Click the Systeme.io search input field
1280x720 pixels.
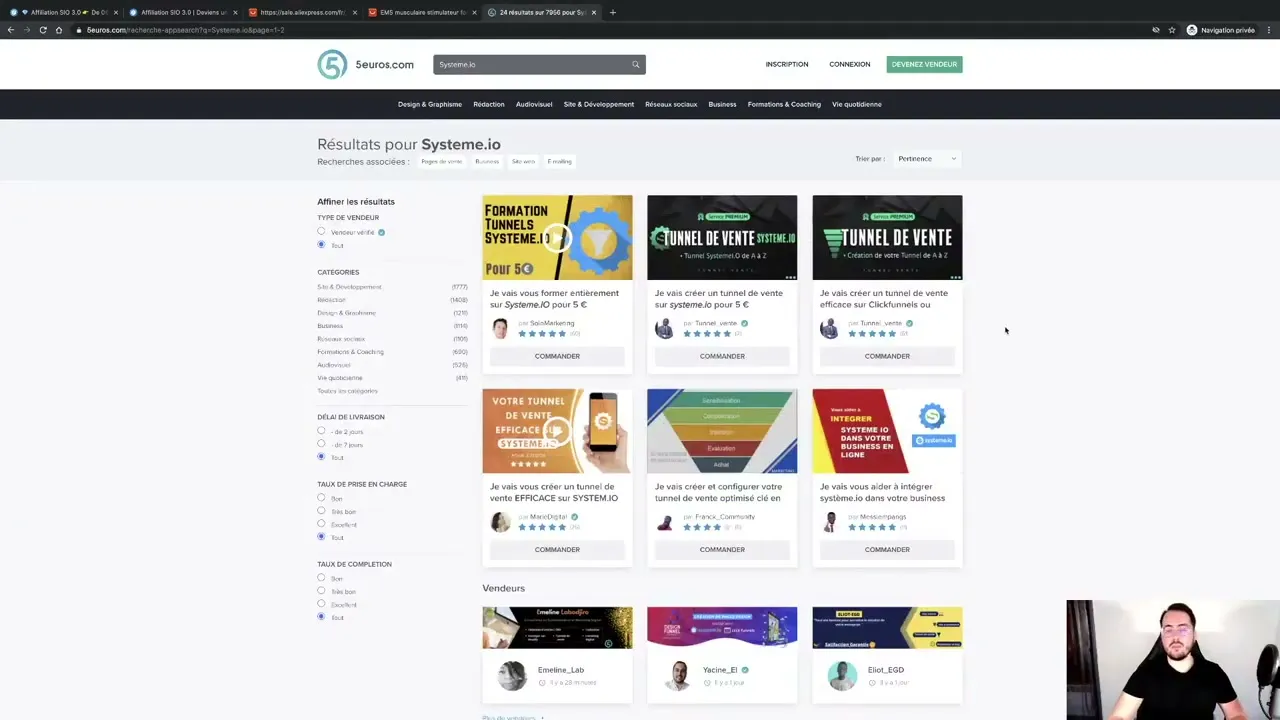click(530, 64)
